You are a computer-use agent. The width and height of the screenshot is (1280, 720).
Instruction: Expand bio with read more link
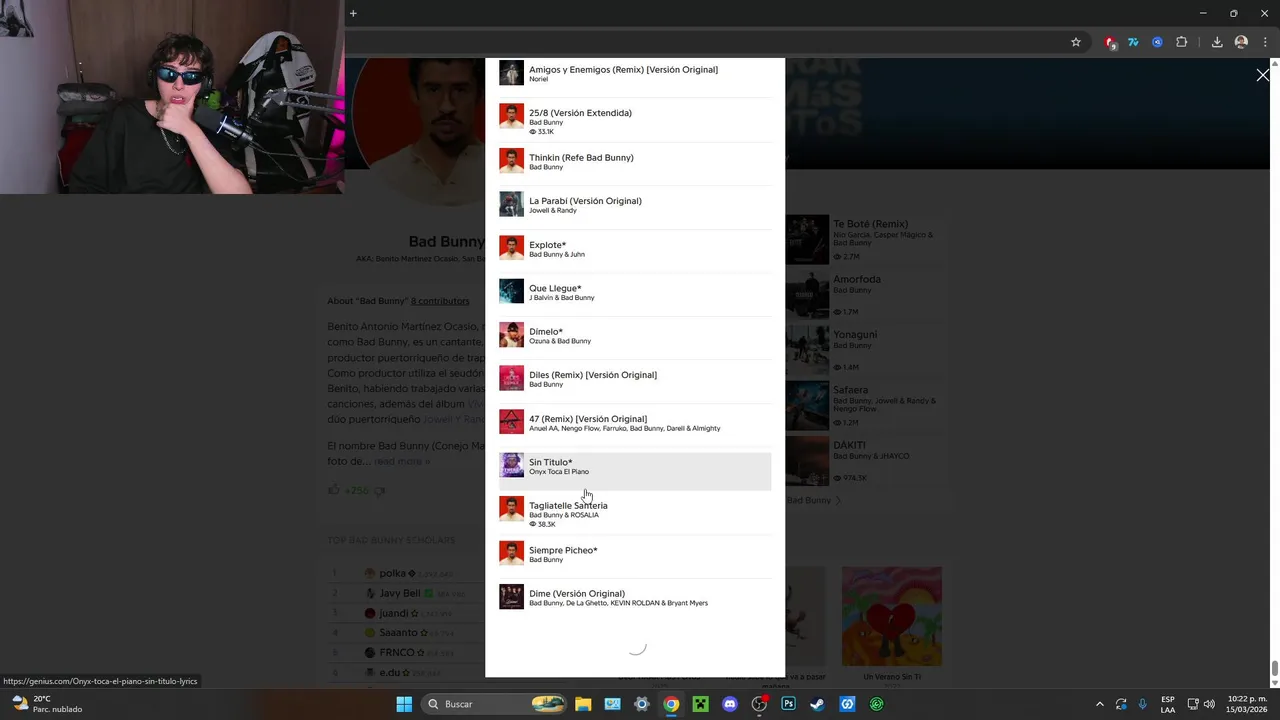coord(402,461)
